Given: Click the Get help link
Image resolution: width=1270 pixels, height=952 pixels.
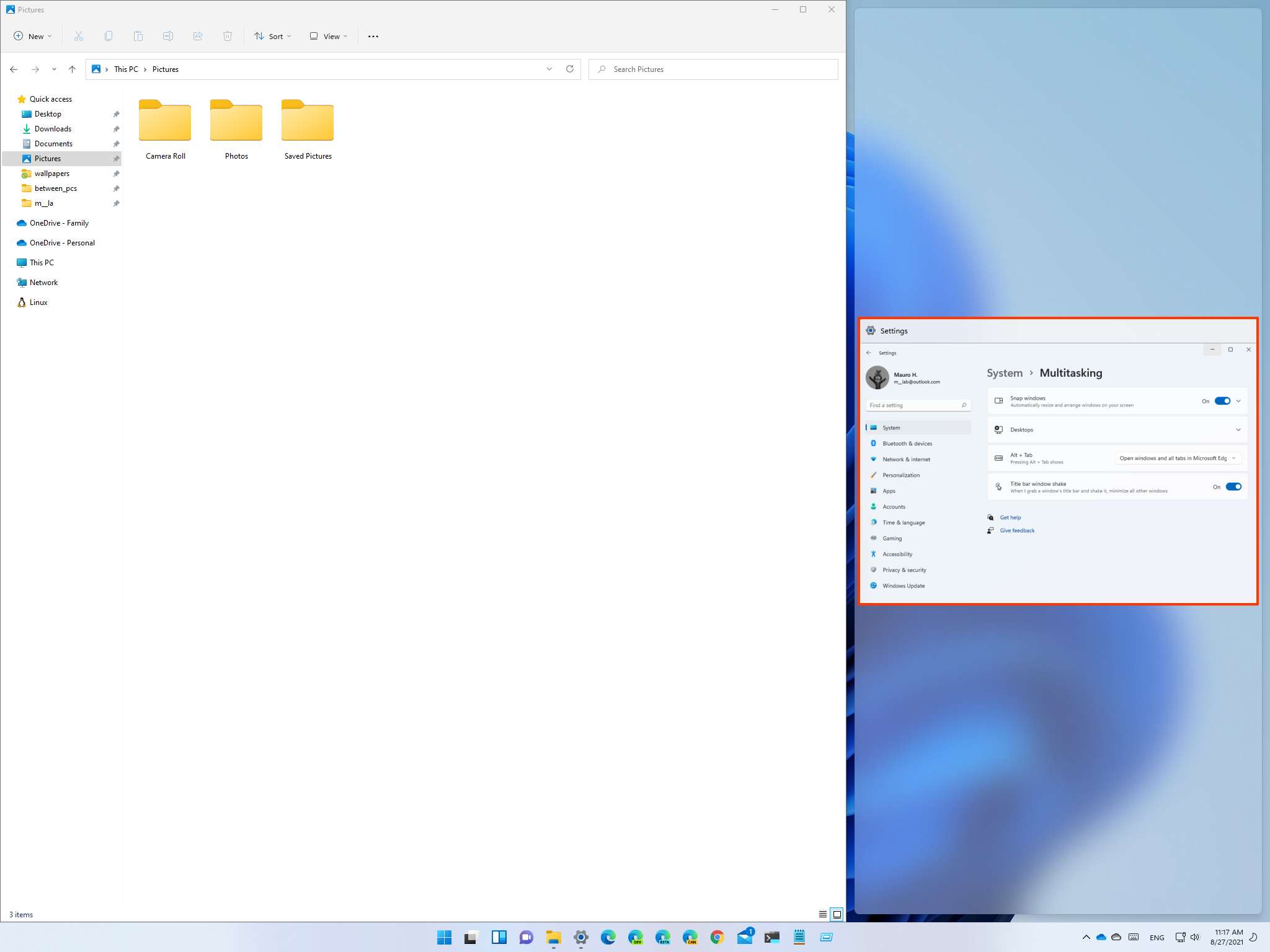Looking at the screenshot, I should click(1010, 518).
